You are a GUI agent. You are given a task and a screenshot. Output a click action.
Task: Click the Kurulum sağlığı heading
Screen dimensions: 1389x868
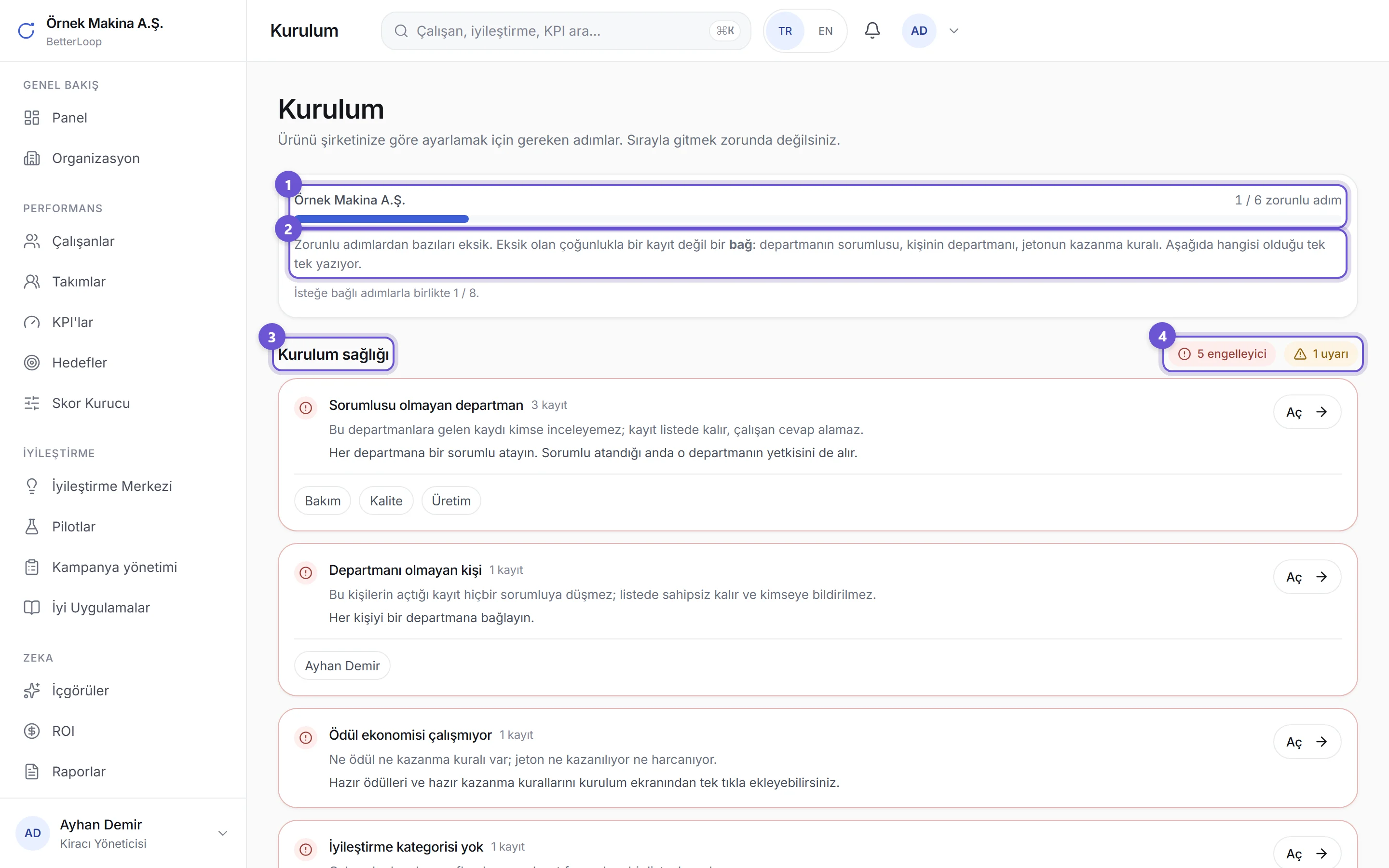coord(333,354)
